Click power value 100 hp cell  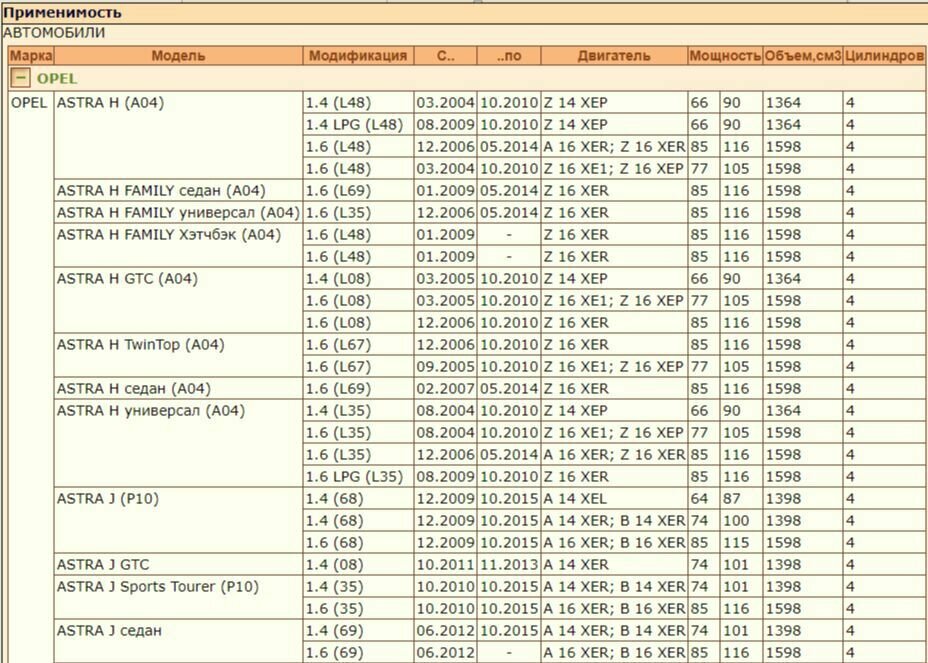click(740, 521)
